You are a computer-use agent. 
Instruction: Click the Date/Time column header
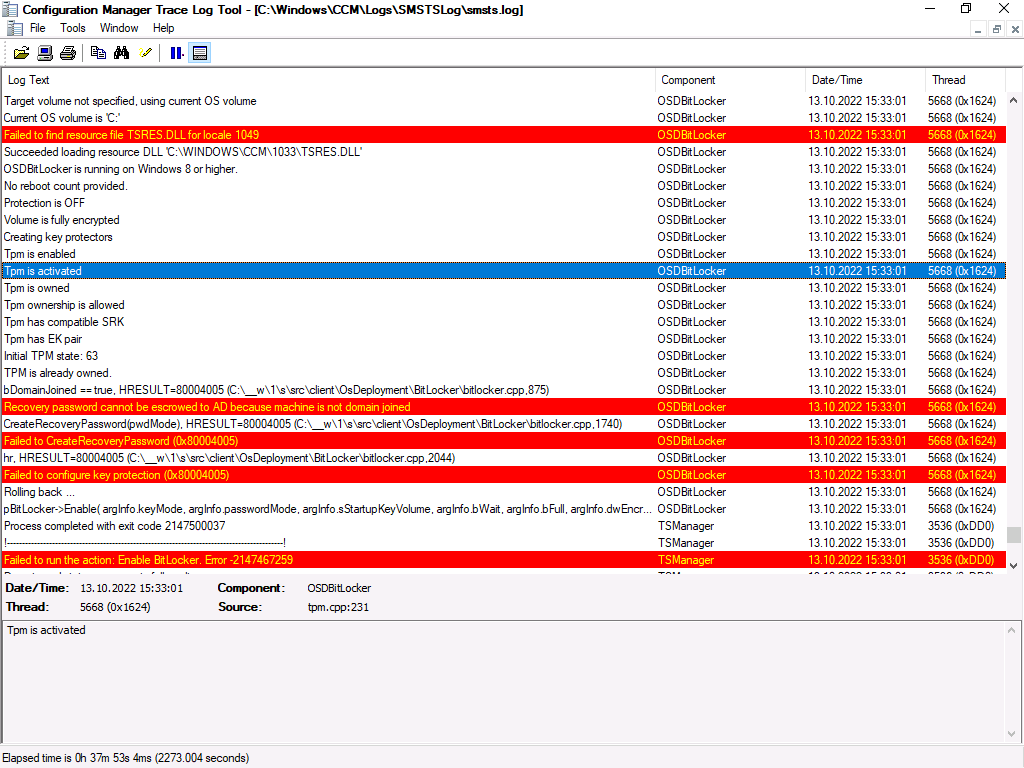pyautogui.click(x=865, y=80)
